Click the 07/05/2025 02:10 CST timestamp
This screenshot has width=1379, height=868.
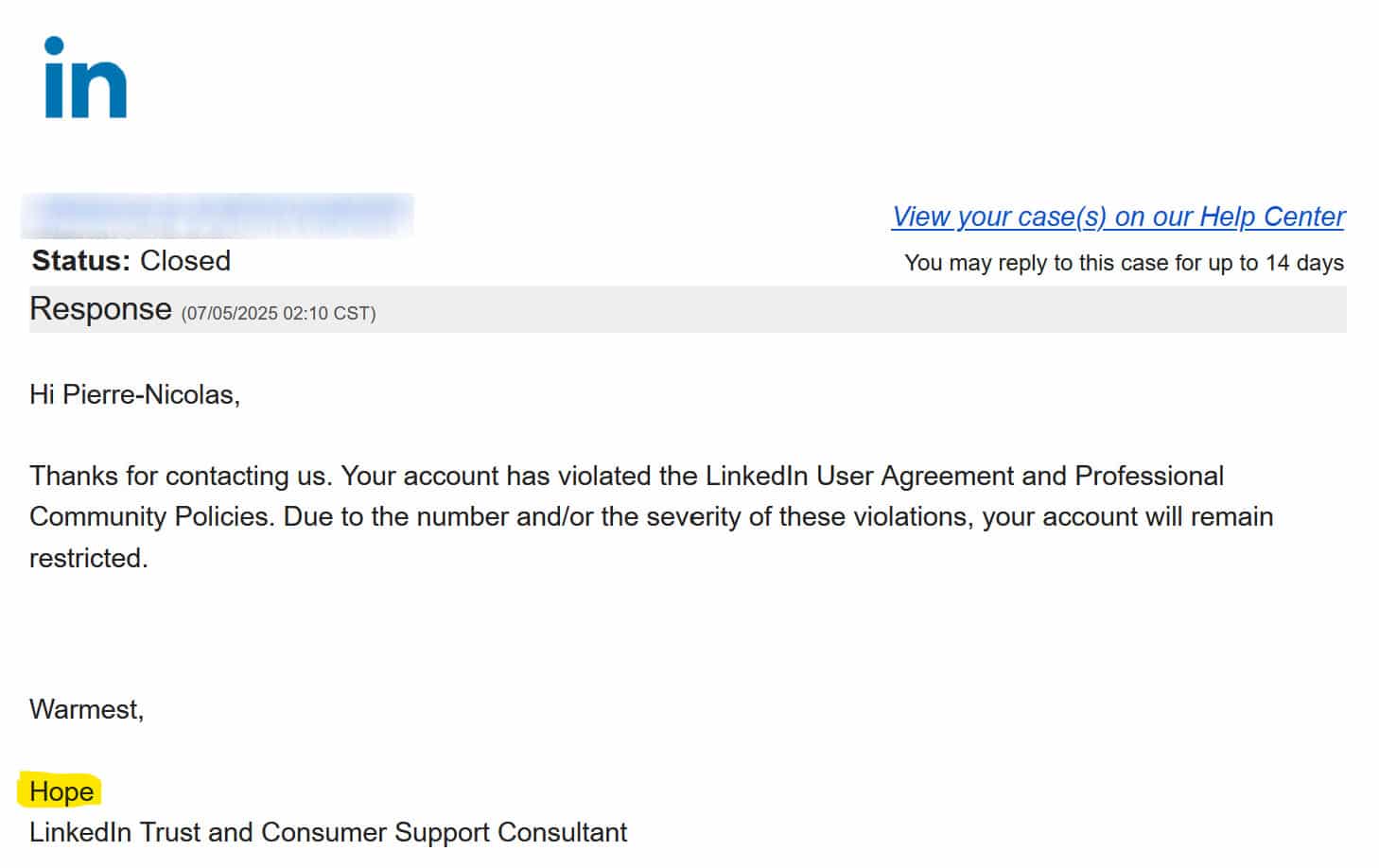click(278, 314)
